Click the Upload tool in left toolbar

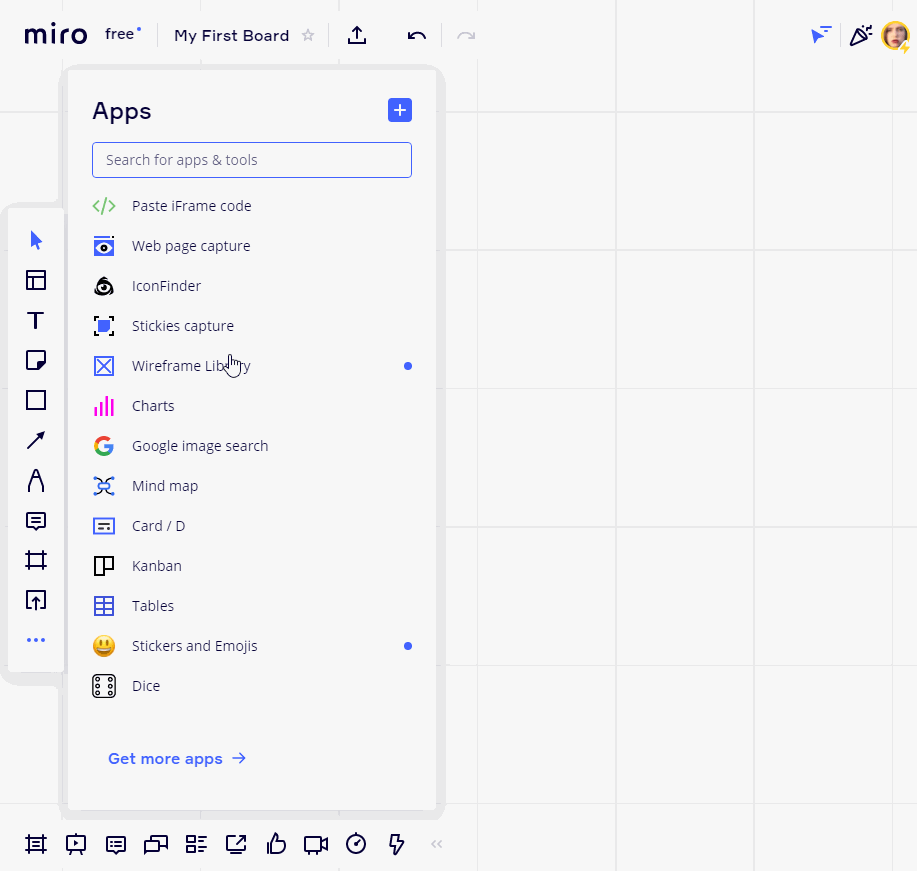click(36, 600)
